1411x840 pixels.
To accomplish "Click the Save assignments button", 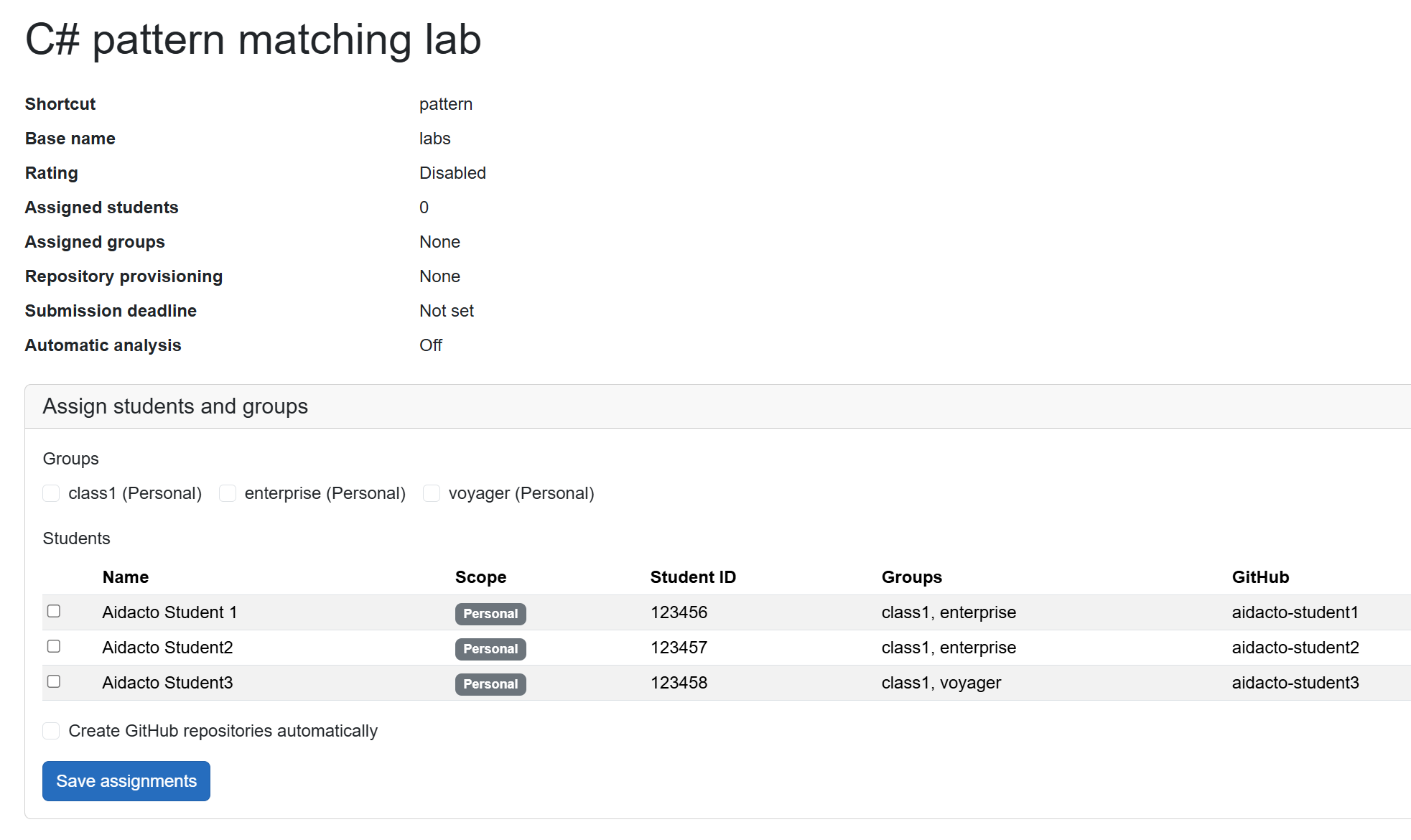I will [126, 781].
